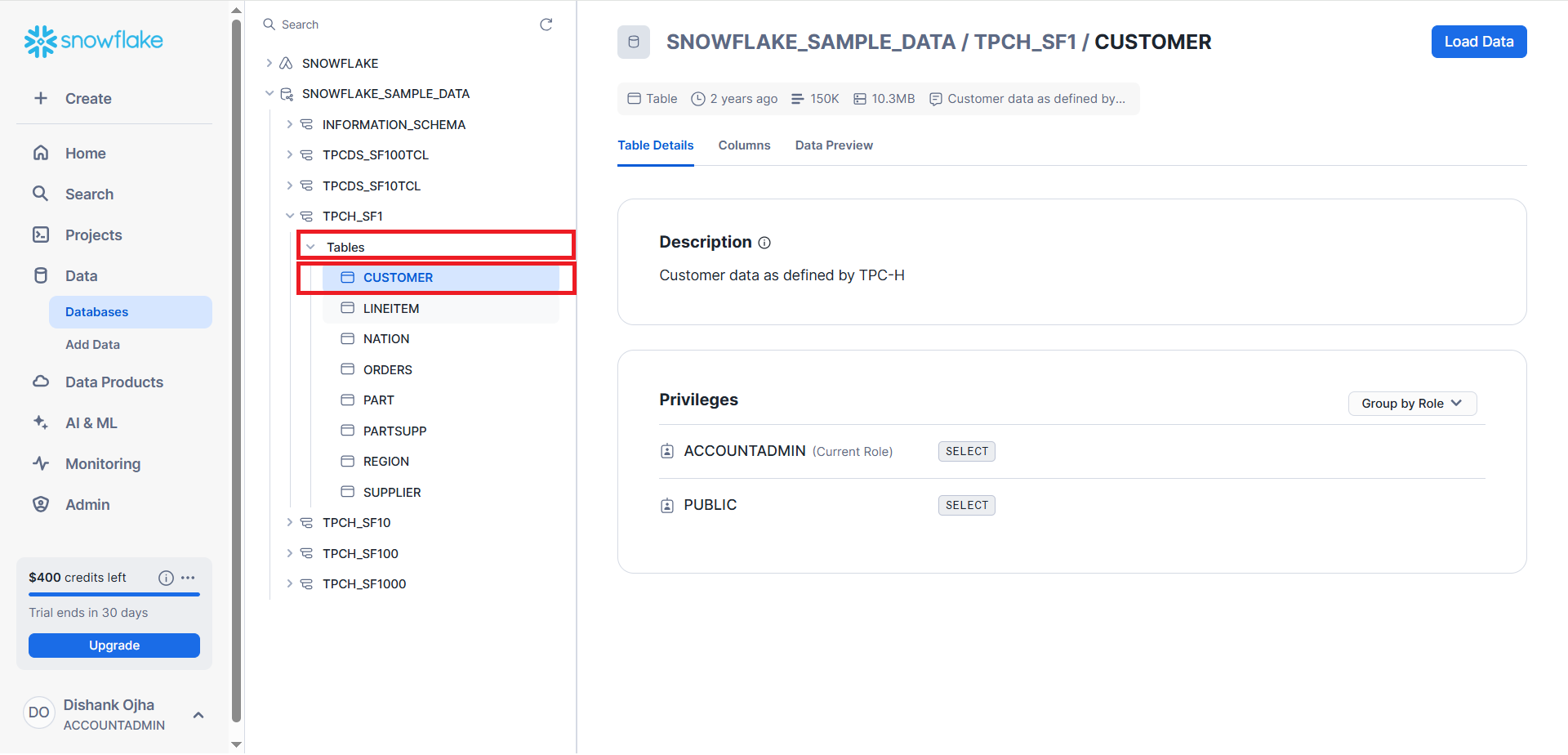
Task: Click the Description info icon
Action: 764,243
